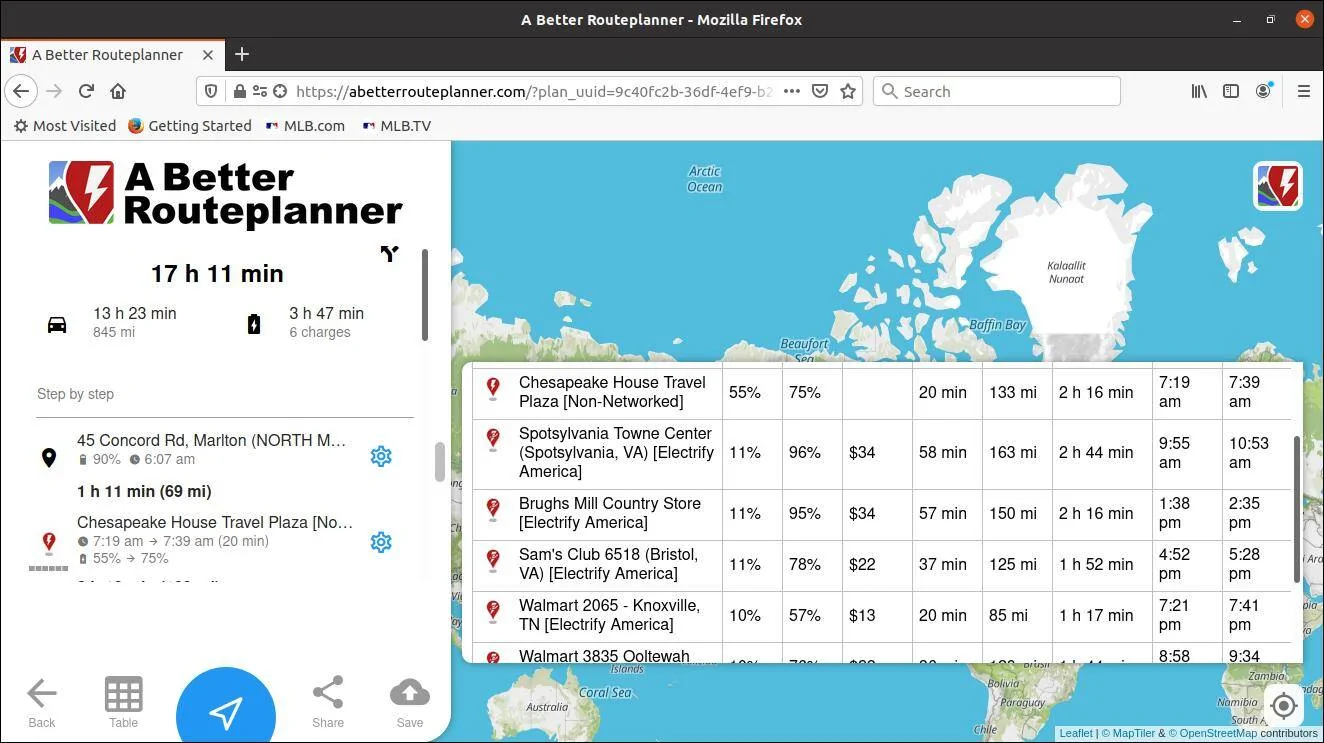Click Sam's Club 6518 station name
This screenshot has height=743, width=1324.
point(608,564)
